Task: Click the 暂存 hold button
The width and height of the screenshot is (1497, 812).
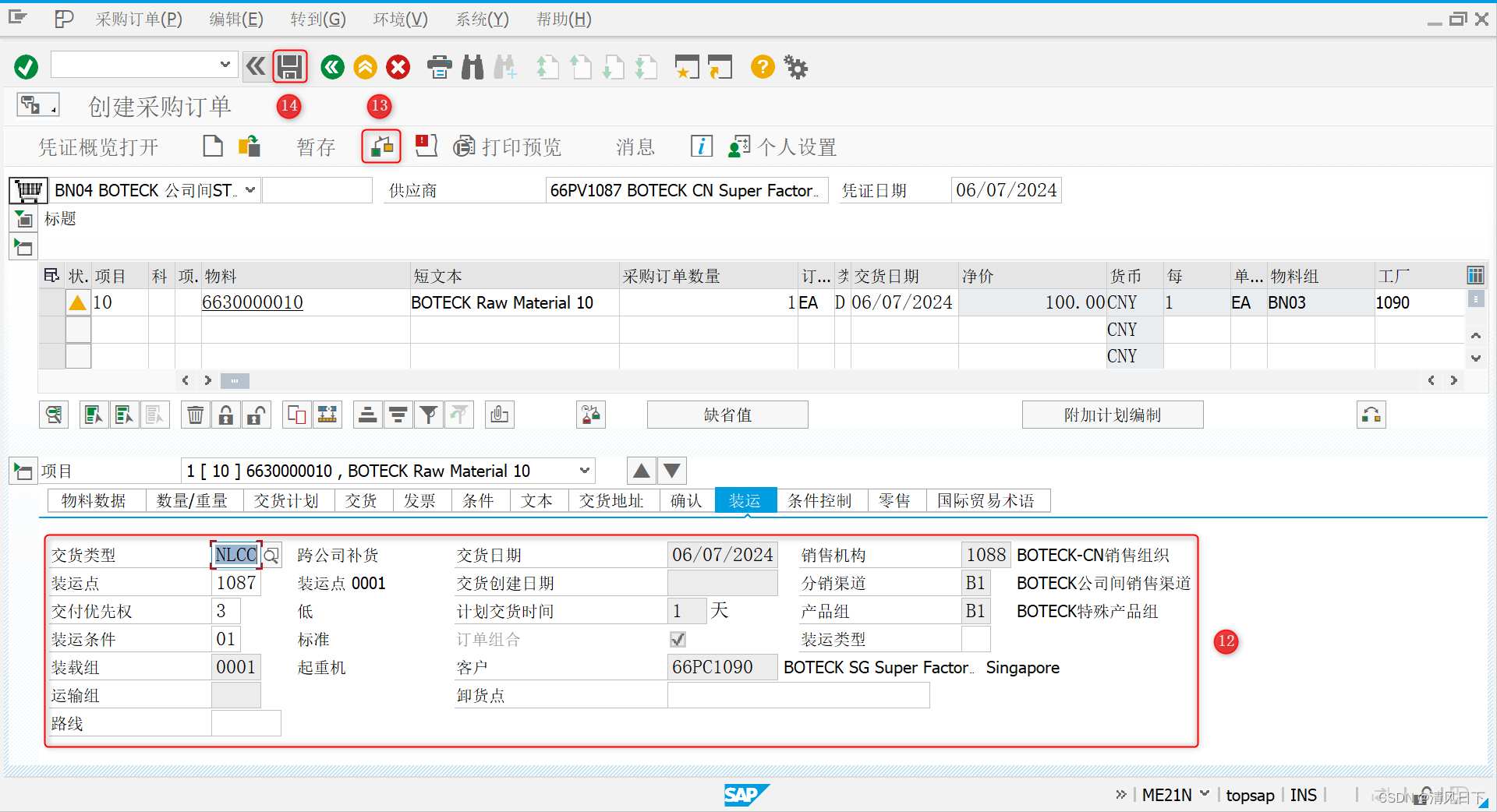Action: point(316,147)
